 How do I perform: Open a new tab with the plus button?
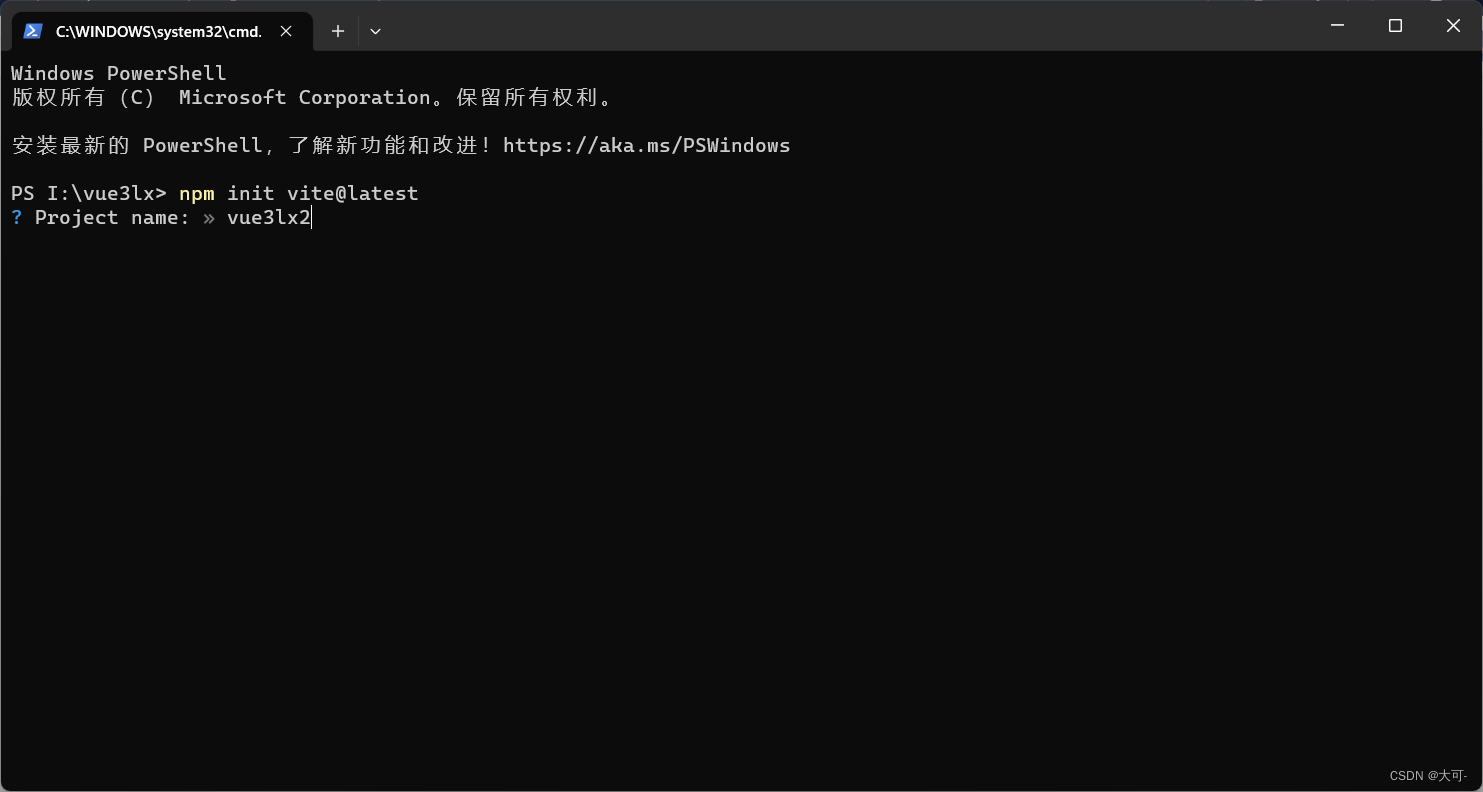point(337,31)
